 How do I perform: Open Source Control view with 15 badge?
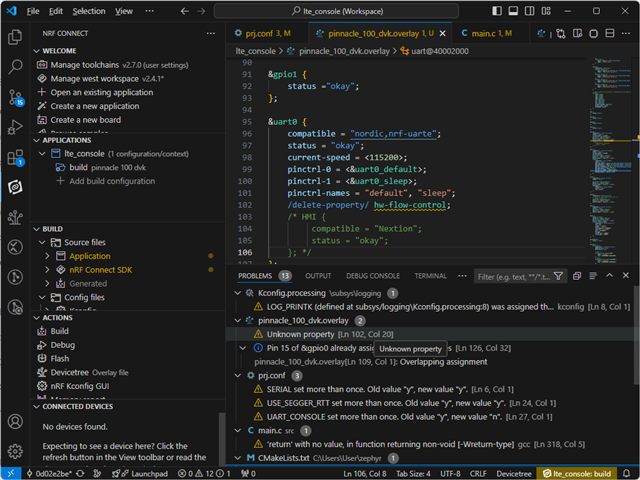tap(16, 97)
